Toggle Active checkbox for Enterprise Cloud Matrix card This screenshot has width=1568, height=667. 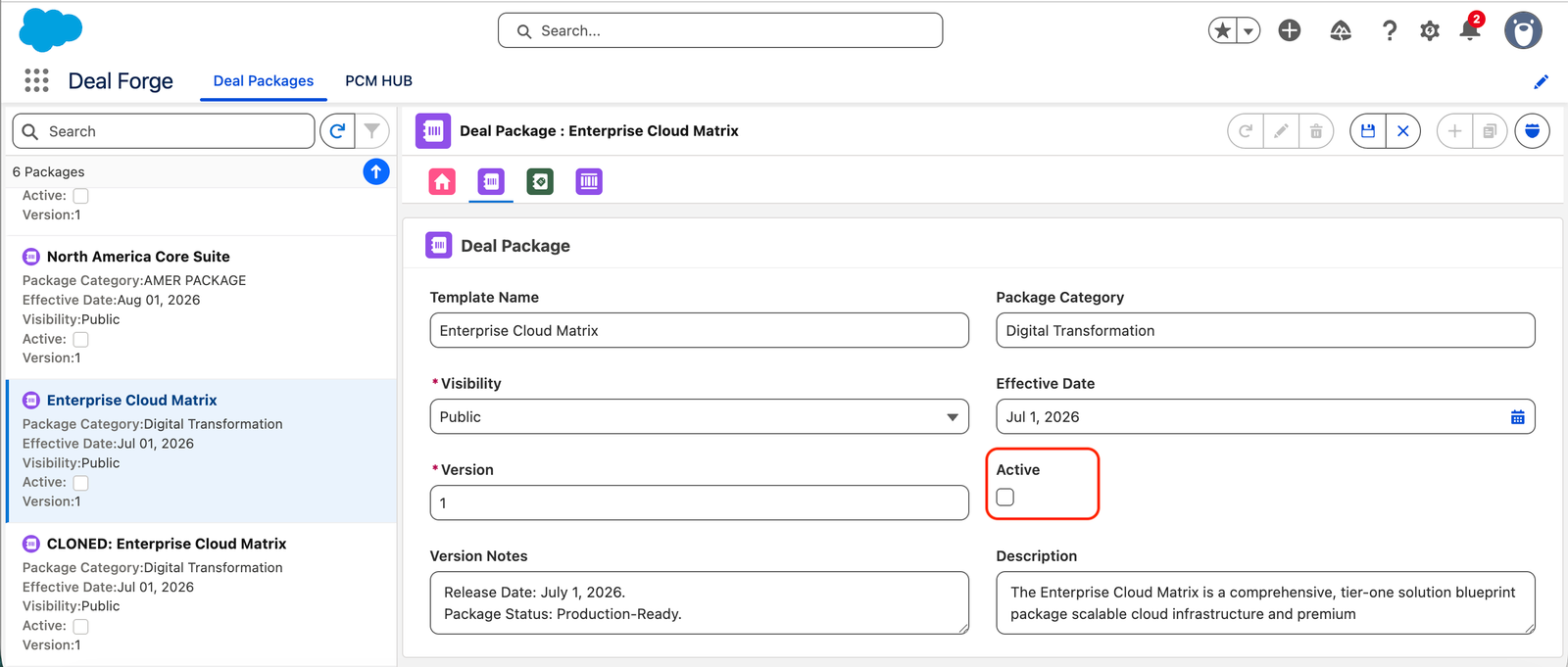[x=81, y=483]
